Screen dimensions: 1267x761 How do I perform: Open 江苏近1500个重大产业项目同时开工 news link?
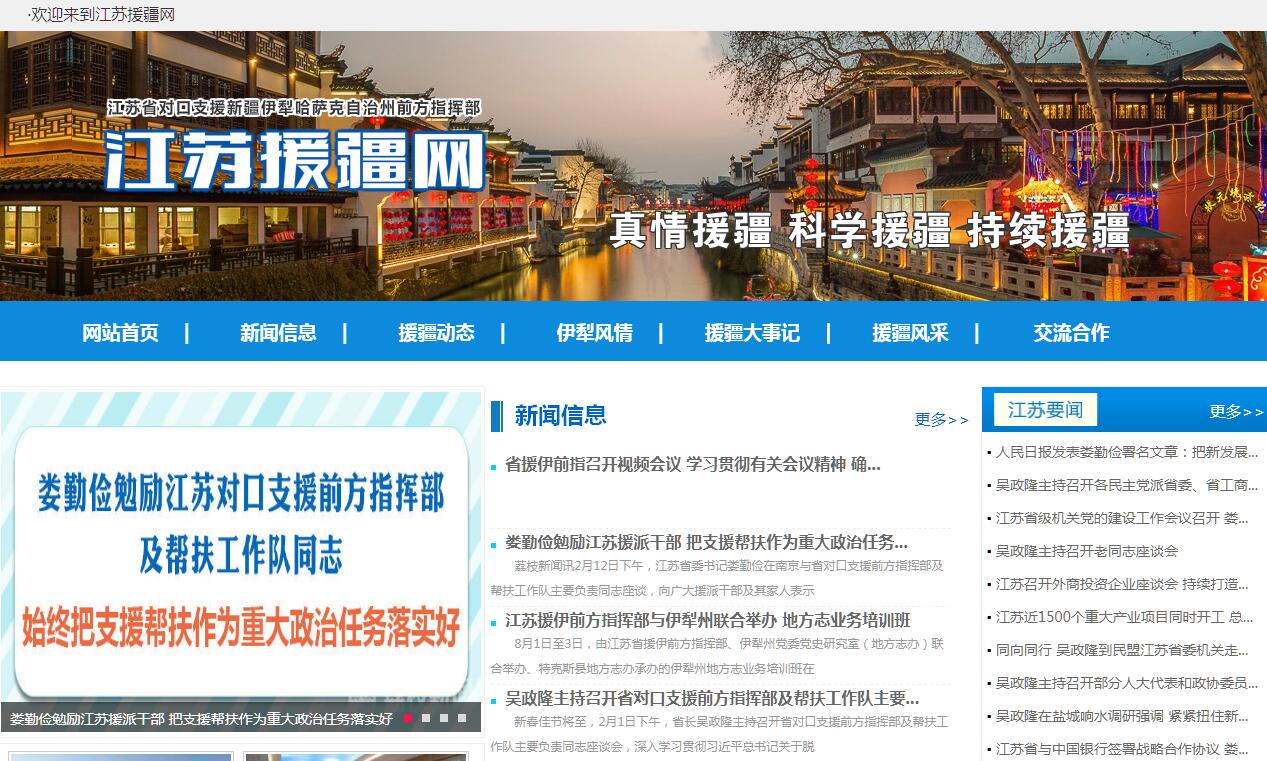pyautogui.click(x=1124, y=617)
